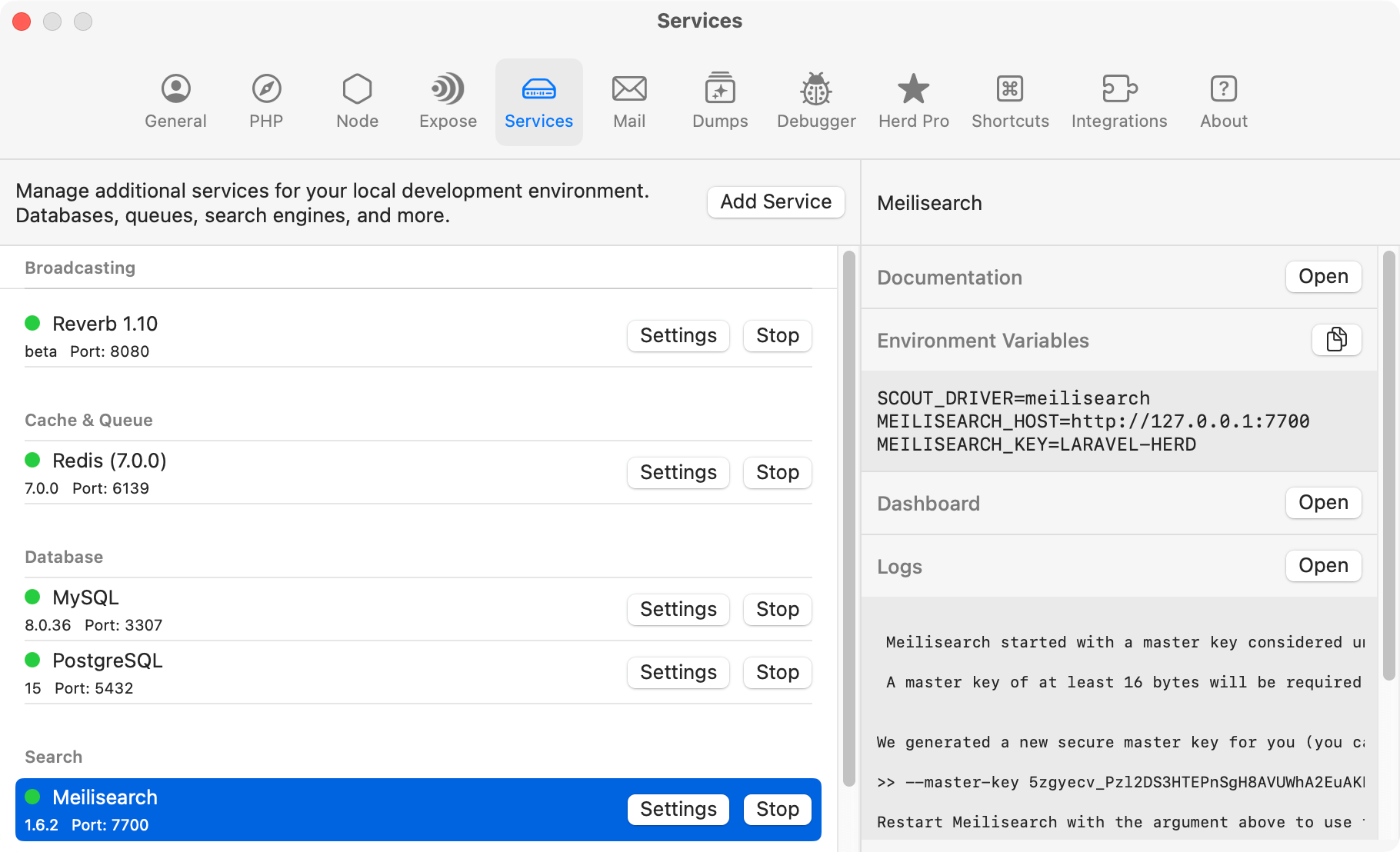Switch to the PHP settings tab
The width and height of the screenshot is (1400, 852).
tap(266, 102)
